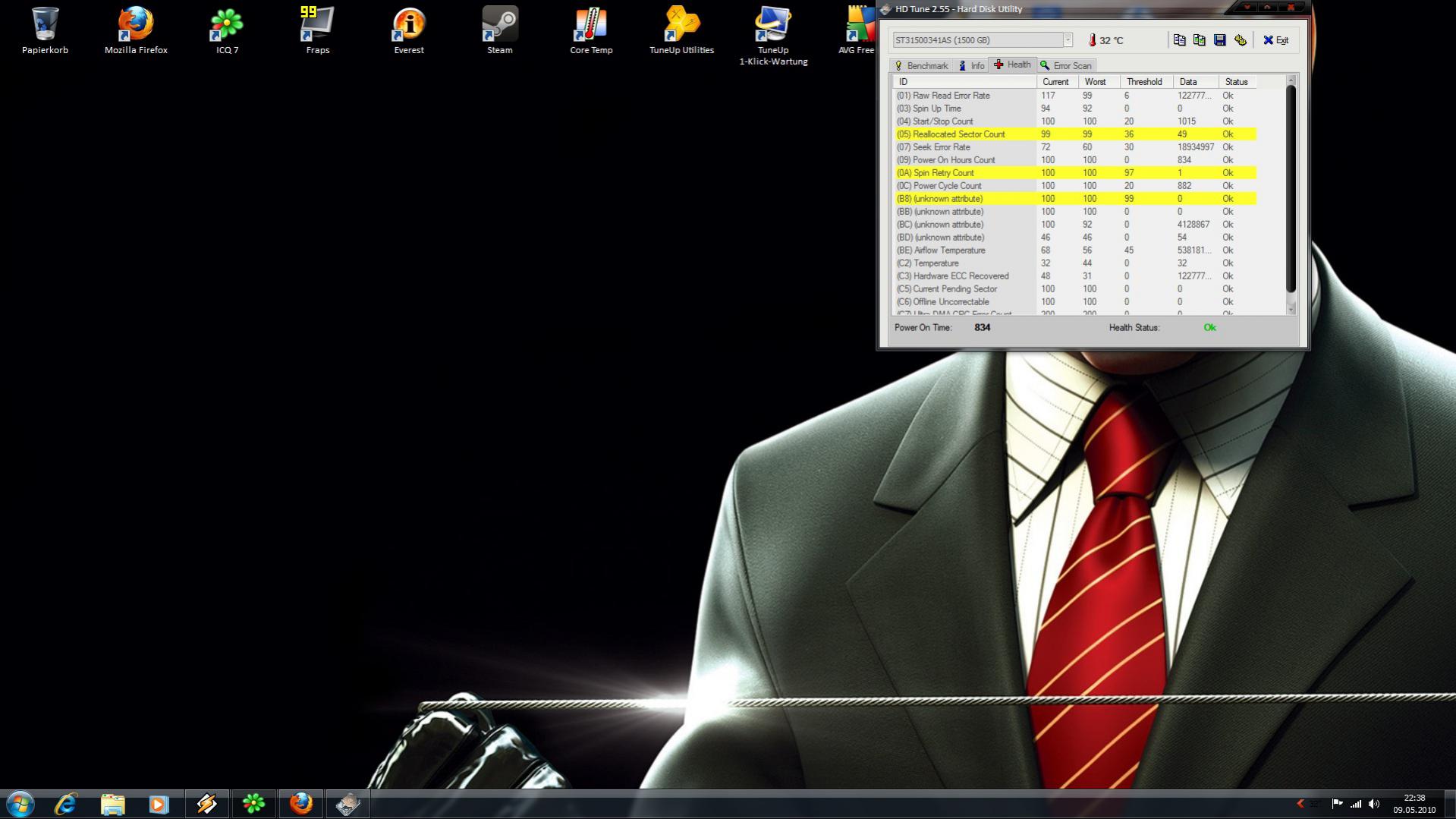Click the copy screenshot icon in HD Tune
Screen dimensions: 1456x819
[x=1200, y=40]
